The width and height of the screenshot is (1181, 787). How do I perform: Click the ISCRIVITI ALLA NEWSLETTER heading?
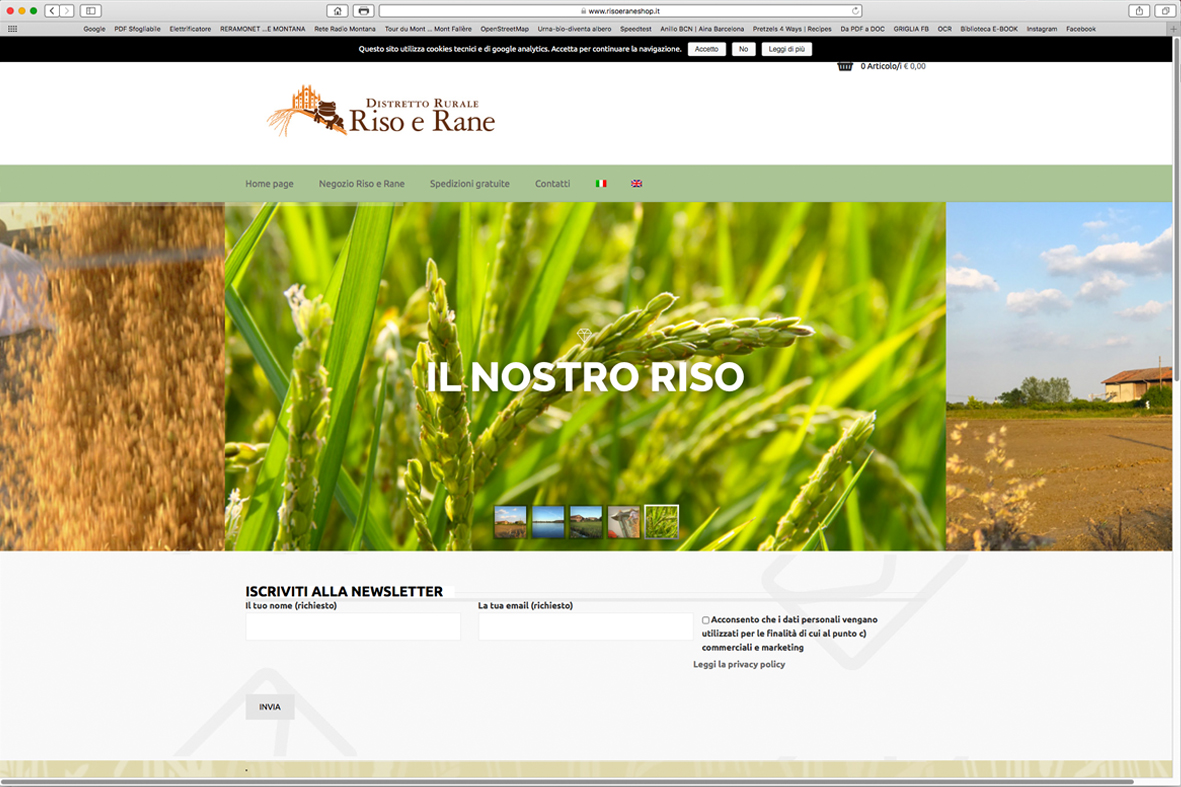[344, 591]
